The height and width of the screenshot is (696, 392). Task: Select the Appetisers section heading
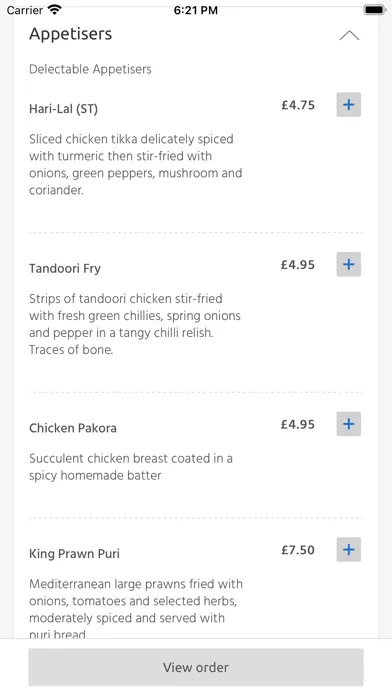pyautogui.click(x=71, y=34)
